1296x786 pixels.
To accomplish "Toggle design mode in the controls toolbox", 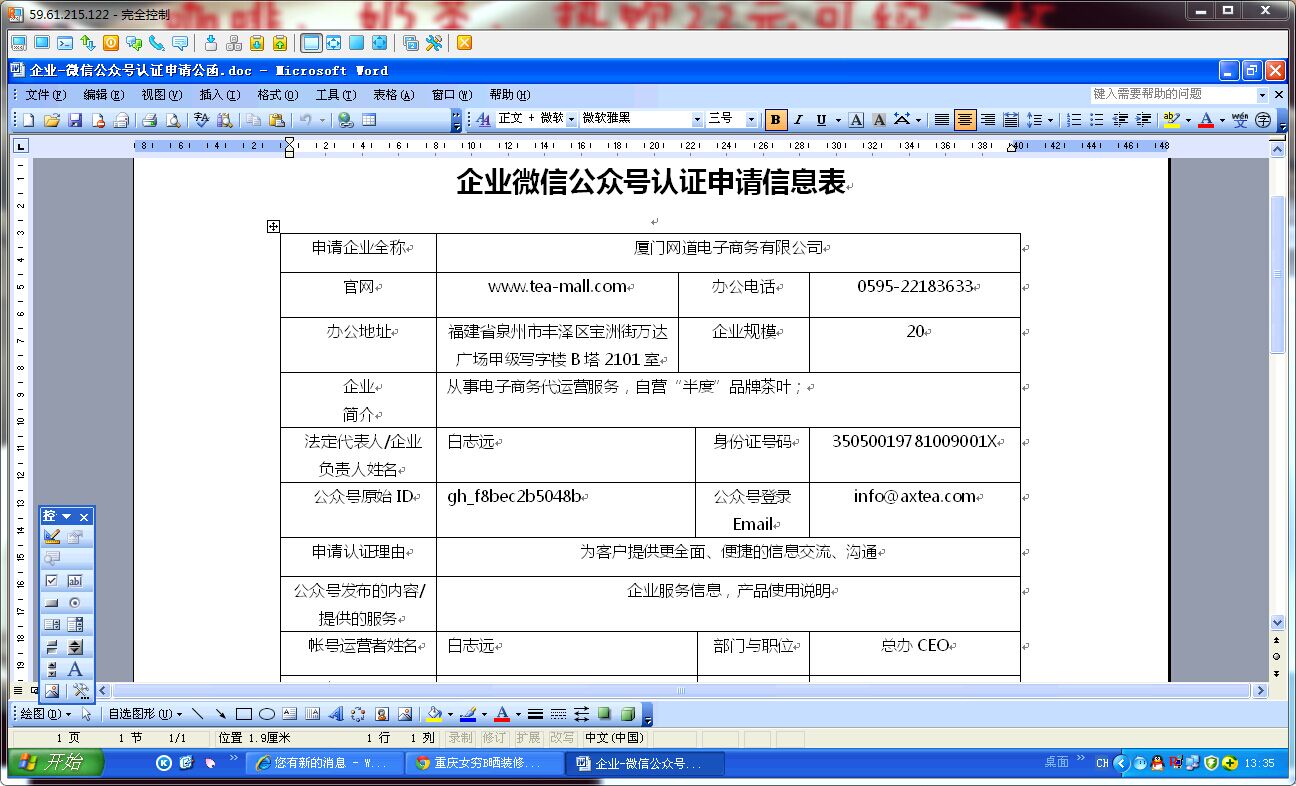I will coord(52,537).
